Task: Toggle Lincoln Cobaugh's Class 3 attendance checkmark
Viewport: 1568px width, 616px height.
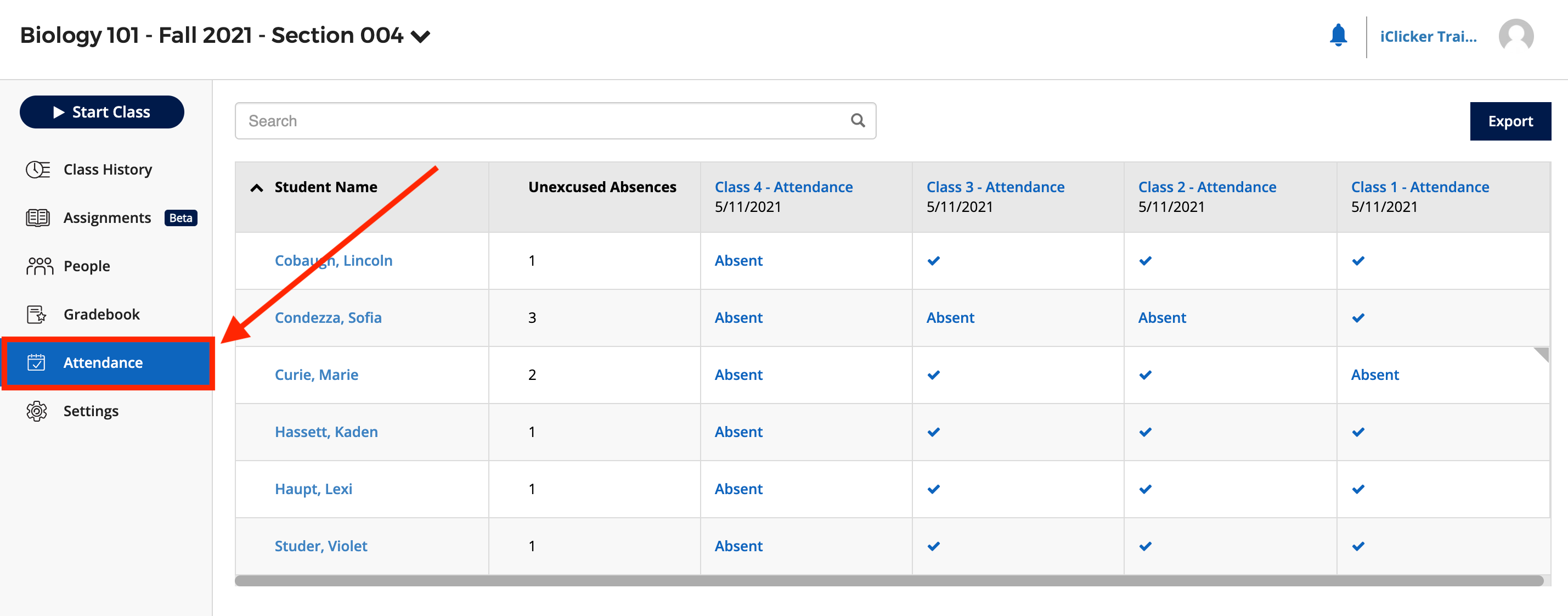Action: click(933, 260)
